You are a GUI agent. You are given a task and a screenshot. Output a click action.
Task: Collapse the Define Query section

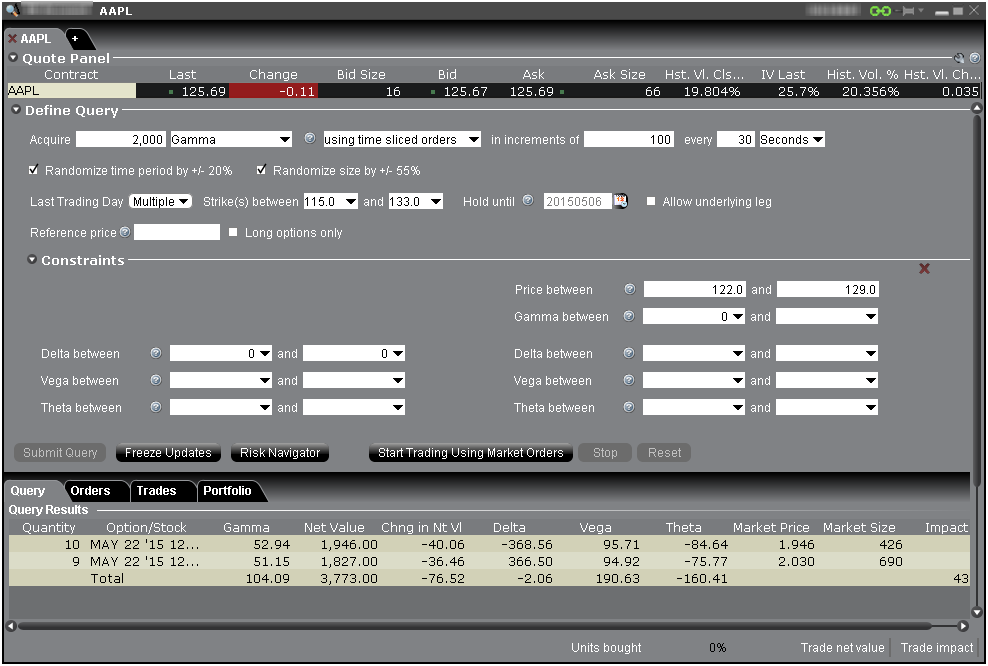16,110
